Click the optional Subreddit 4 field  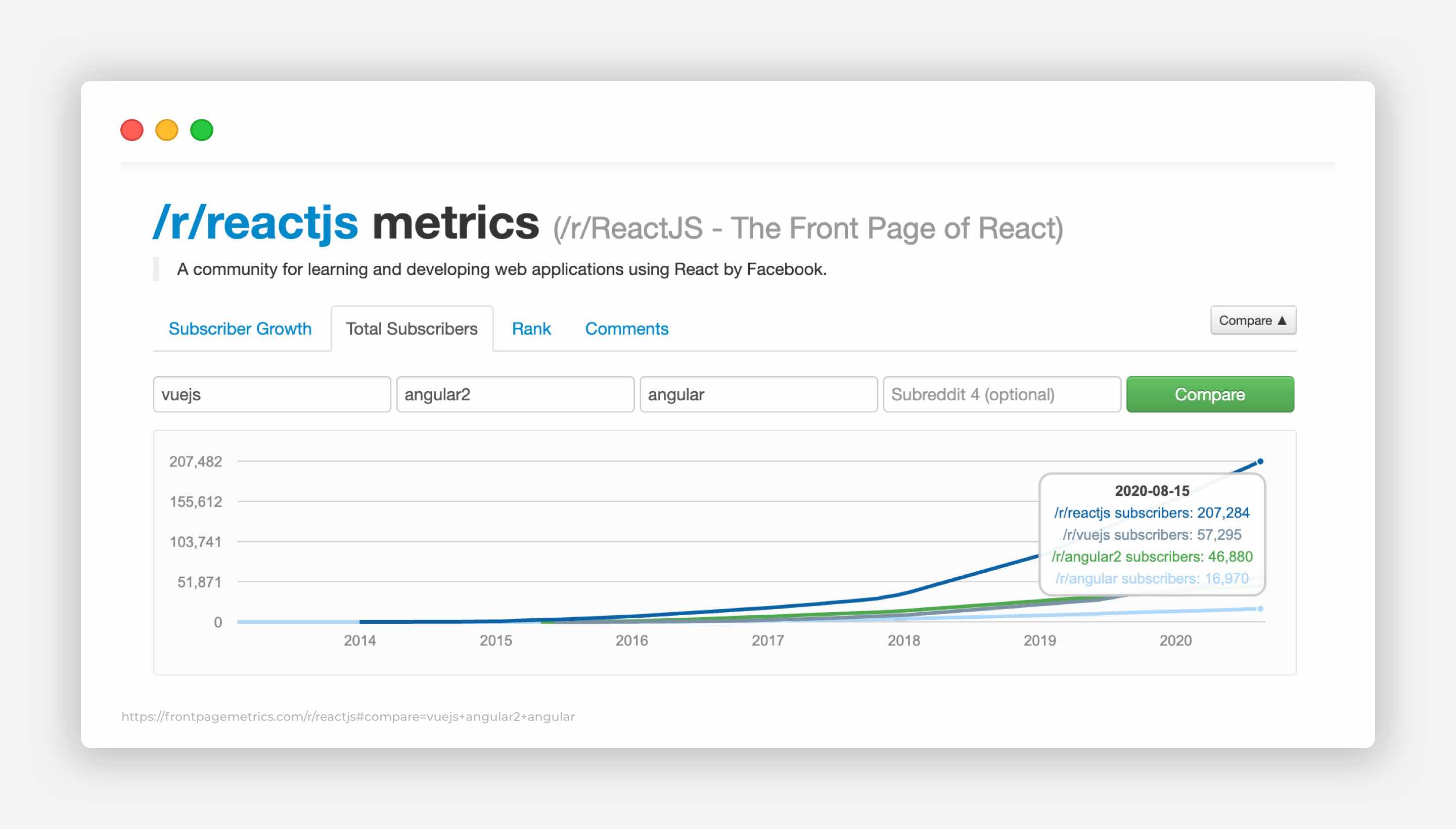pos(1000,394)
